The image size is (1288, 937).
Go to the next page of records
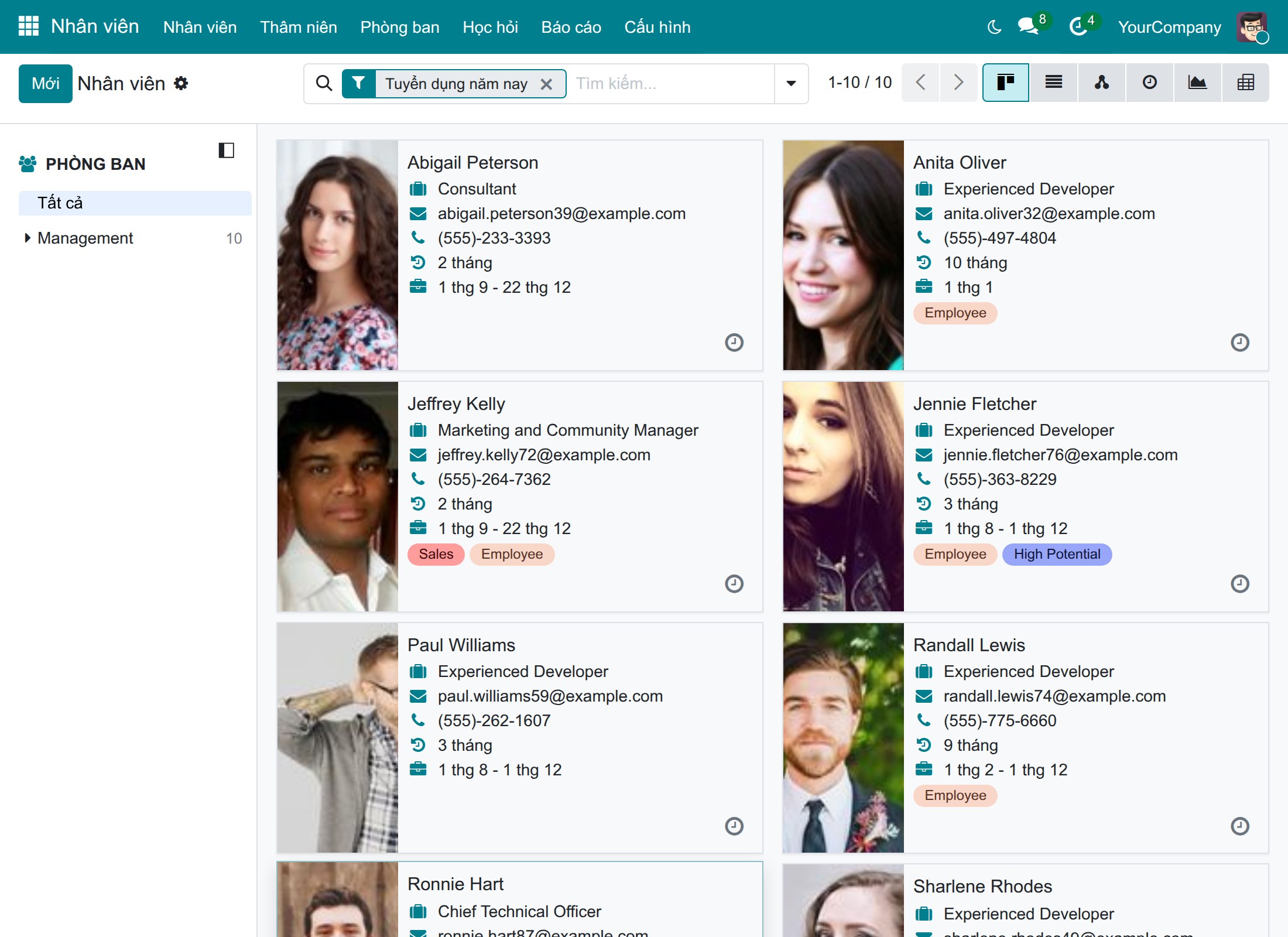[x=958, y=83]
